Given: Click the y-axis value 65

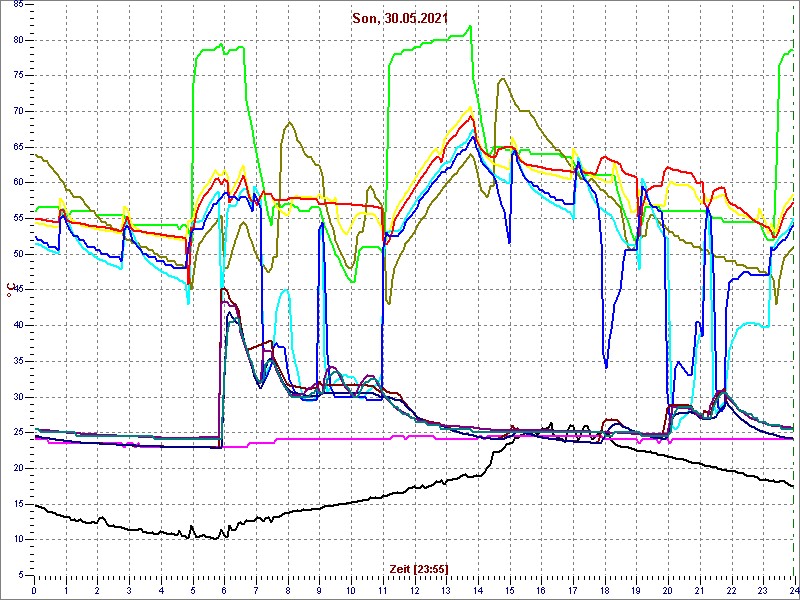Looking at the screenshot, I should [18, 147].
